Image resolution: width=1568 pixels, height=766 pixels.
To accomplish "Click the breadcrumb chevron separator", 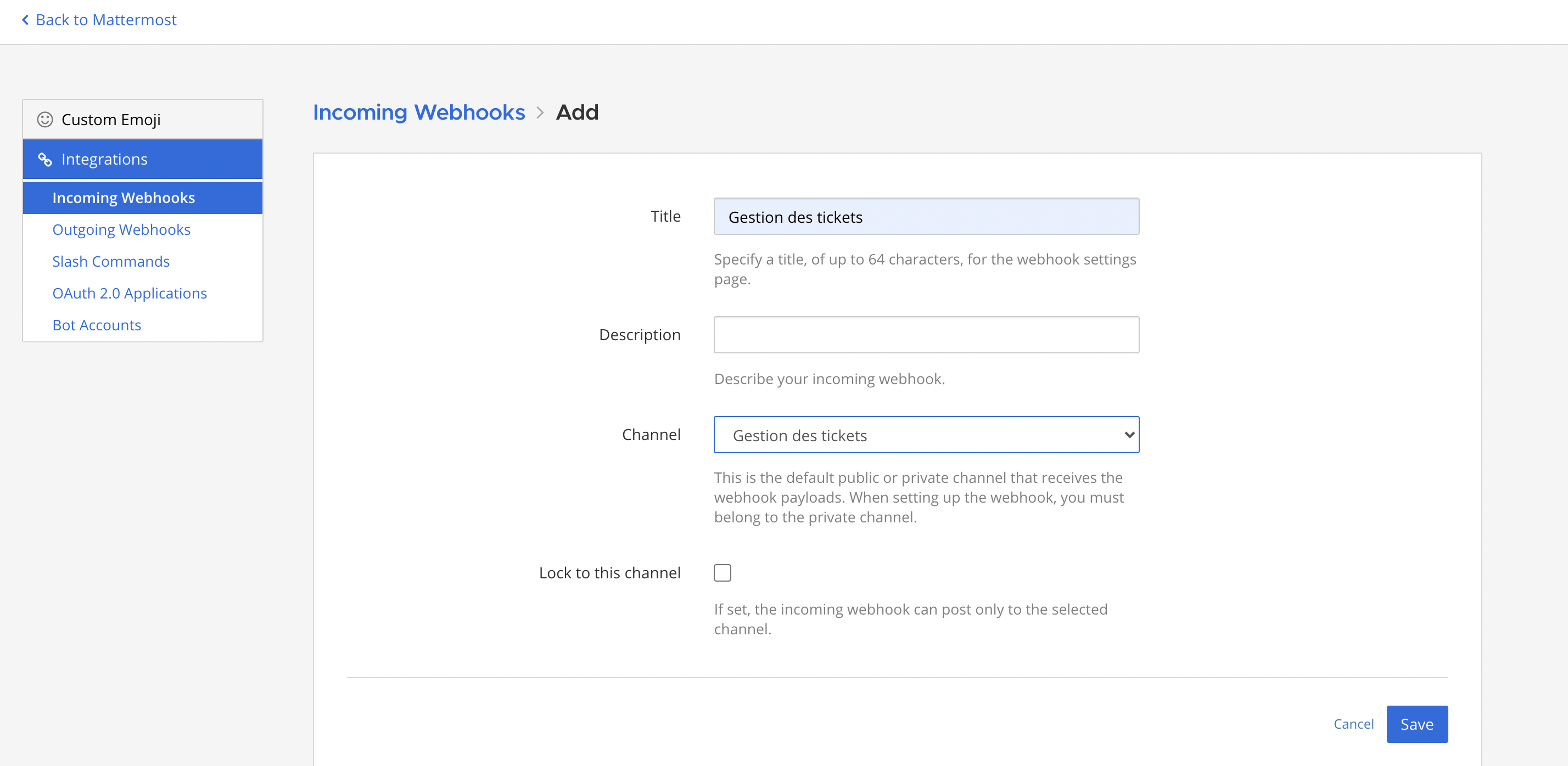I will click(x=540, y=112).
